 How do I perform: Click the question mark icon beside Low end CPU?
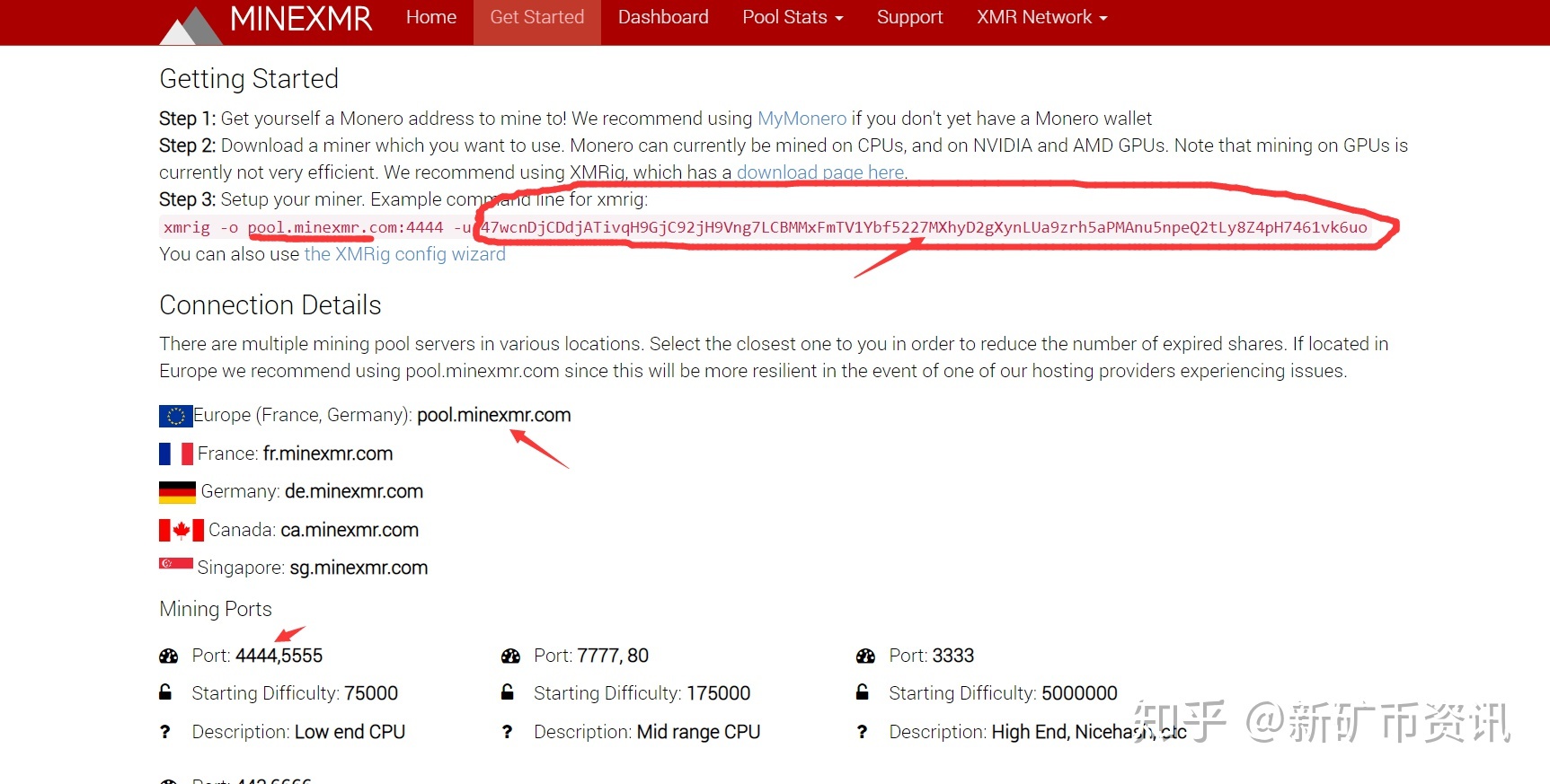click(x=165, y=732)
